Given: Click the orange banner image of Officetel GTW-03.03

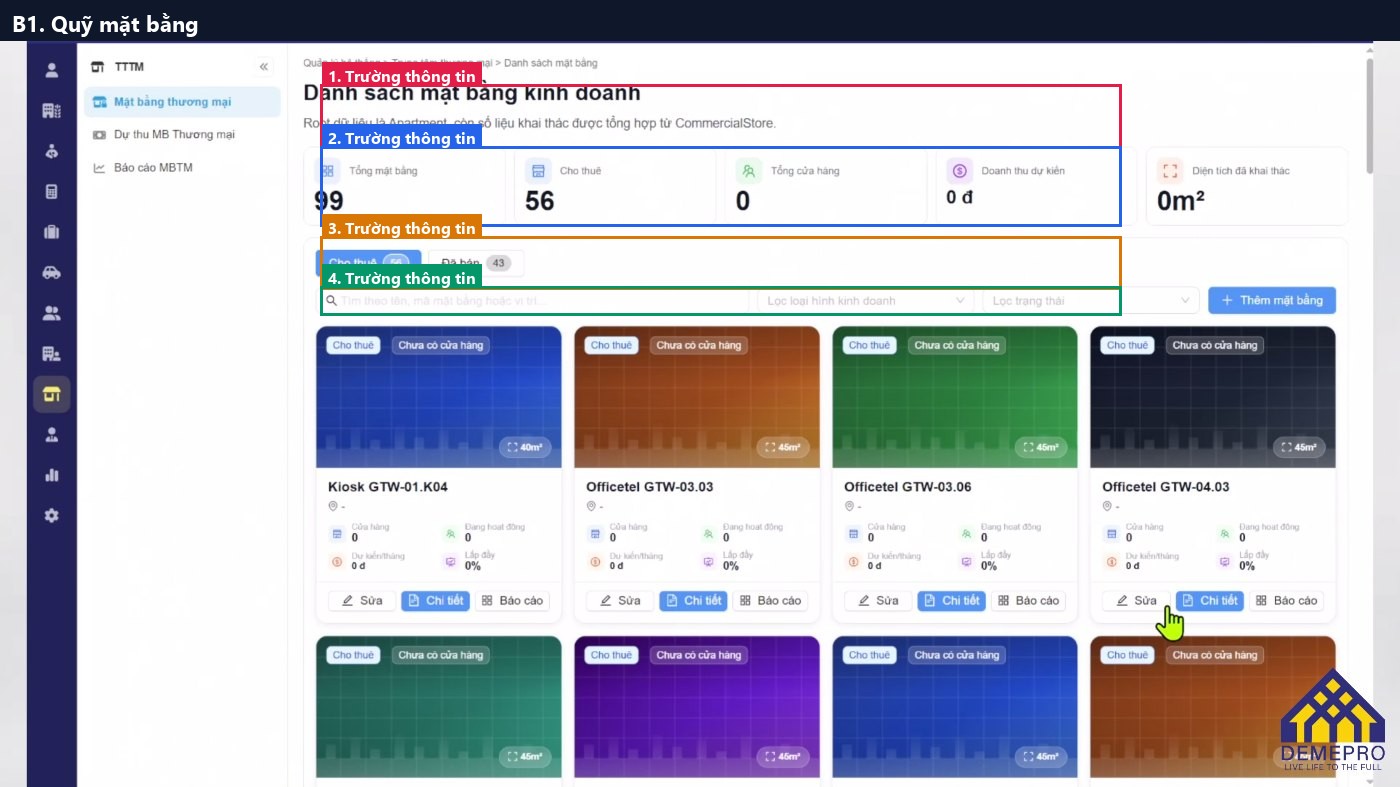Looking at the screenshot, I should pos(696,397).
